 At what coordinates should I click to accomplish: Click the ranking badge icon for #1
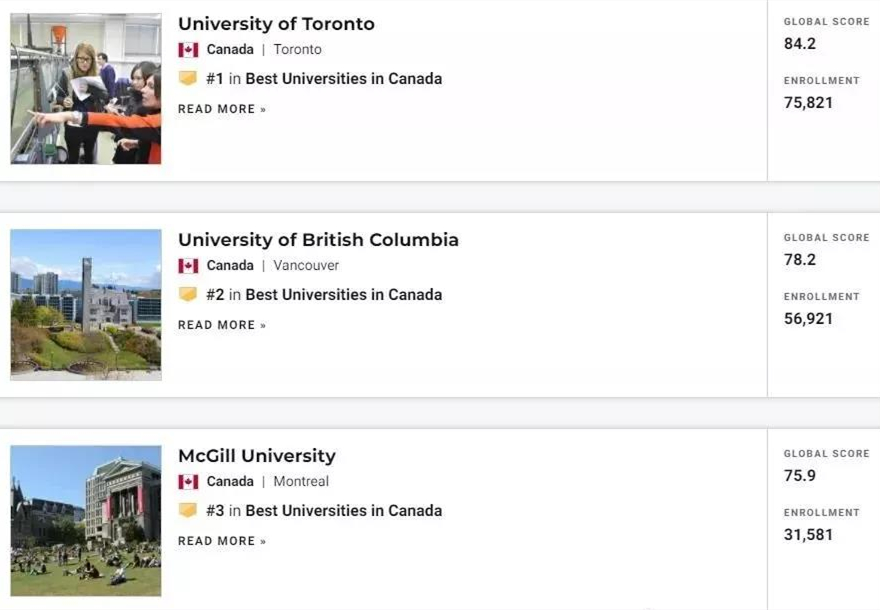[188, 78]
